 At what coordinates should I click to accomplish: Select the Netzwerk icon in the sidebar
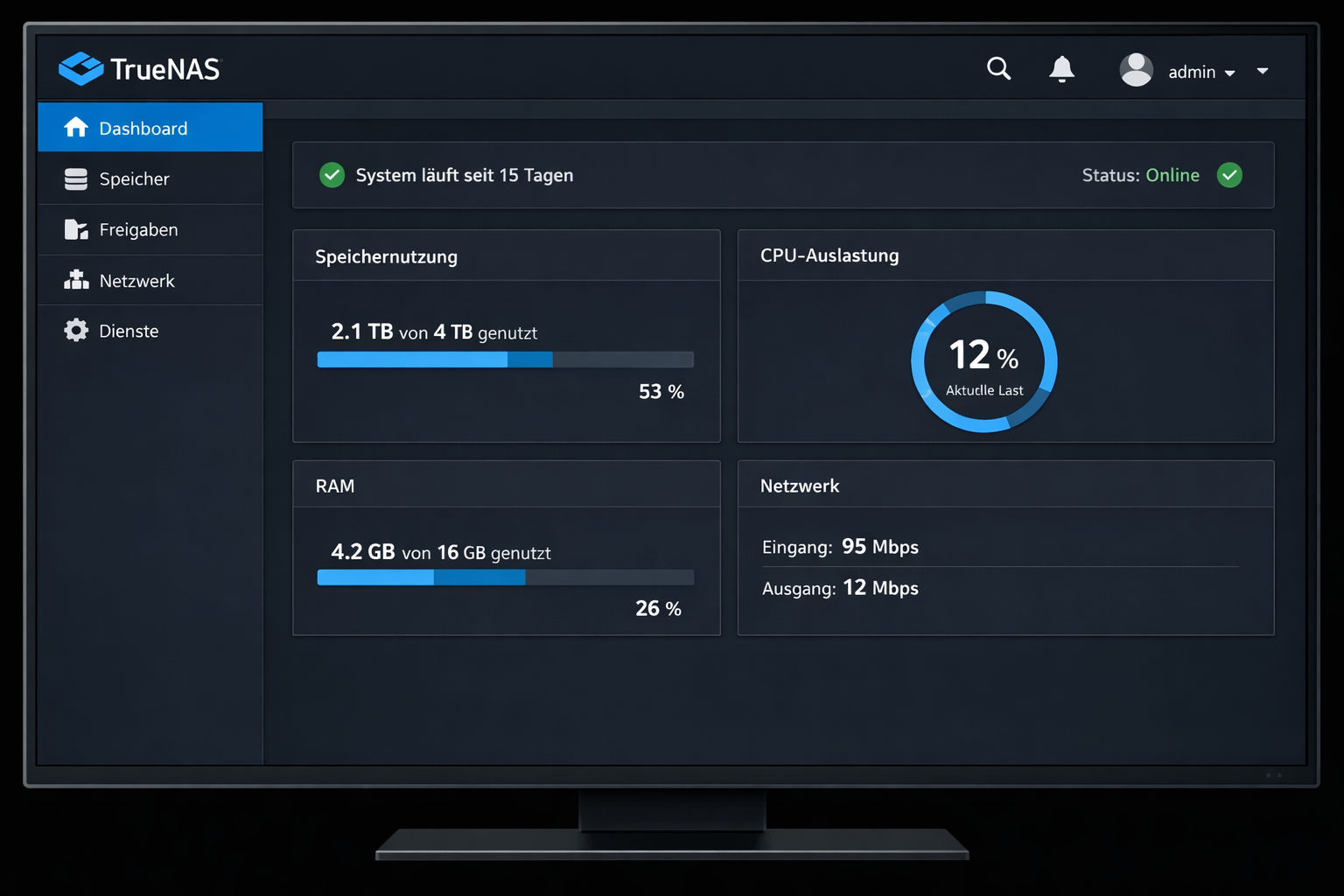point(75,280)
